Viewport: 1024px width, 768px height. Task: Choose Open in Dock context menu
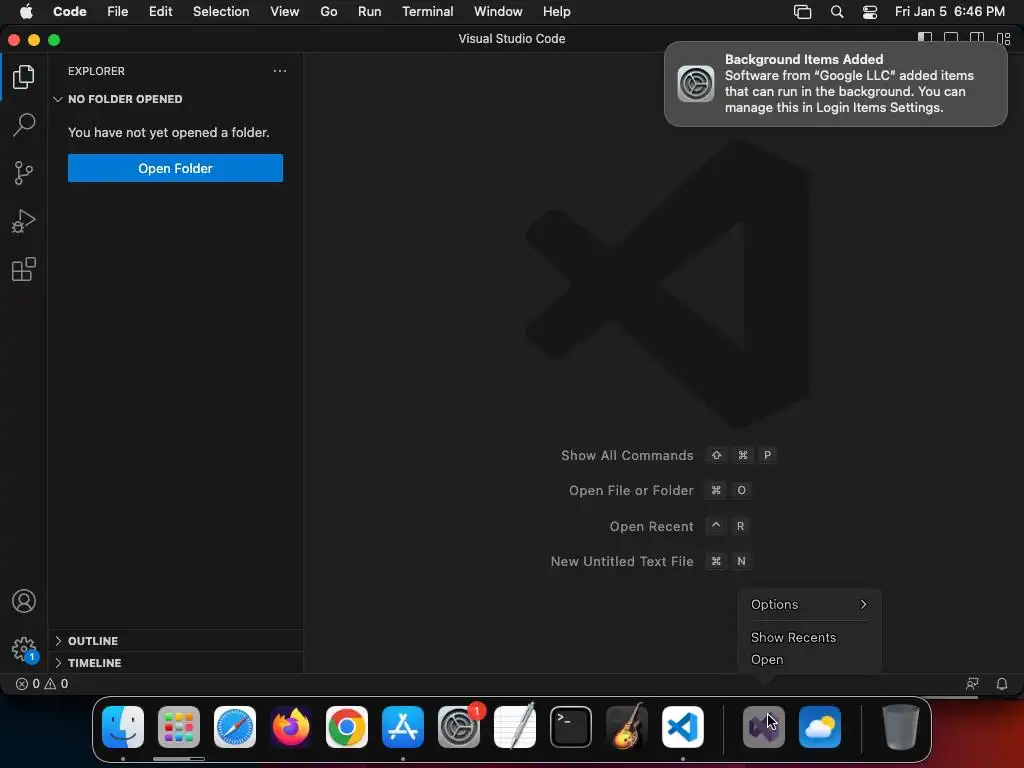point(809,659)
